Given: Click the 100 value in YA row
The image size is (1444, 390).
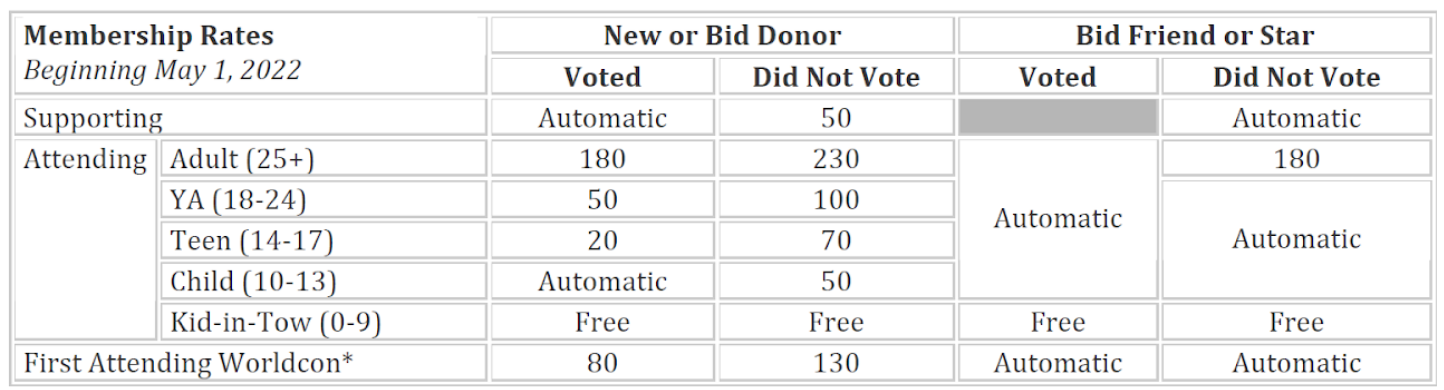Looking at the screenshot, I should coord(836,200).
